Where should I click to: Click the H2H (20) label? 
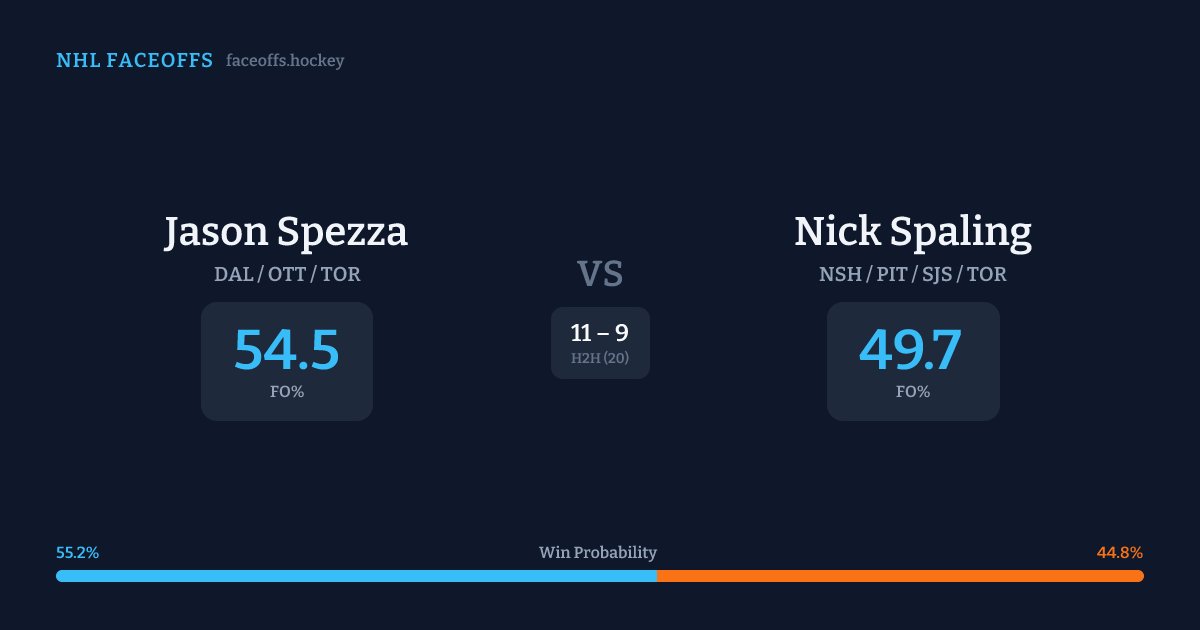[600, 358]
